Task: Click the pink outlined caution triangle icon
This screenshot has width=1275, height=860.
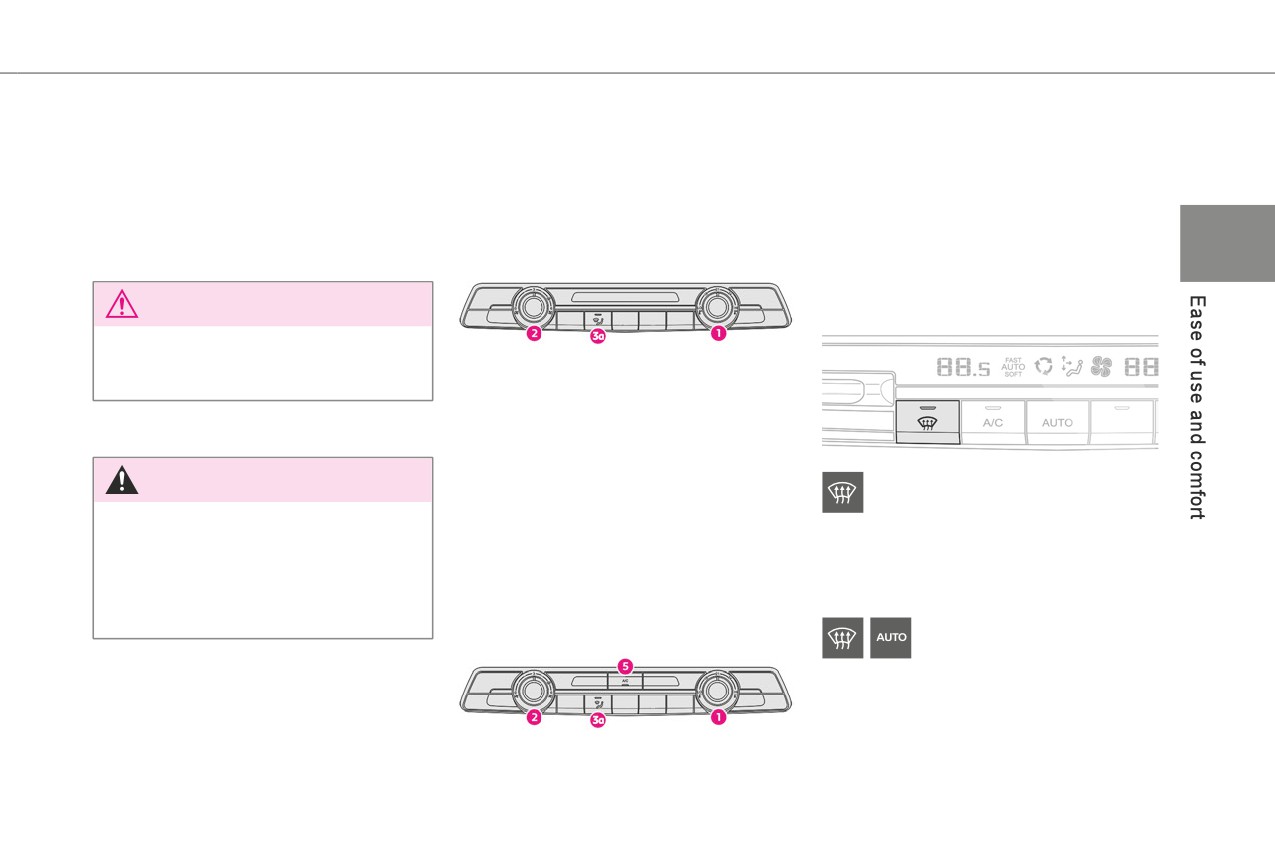Action: point(121,304)
